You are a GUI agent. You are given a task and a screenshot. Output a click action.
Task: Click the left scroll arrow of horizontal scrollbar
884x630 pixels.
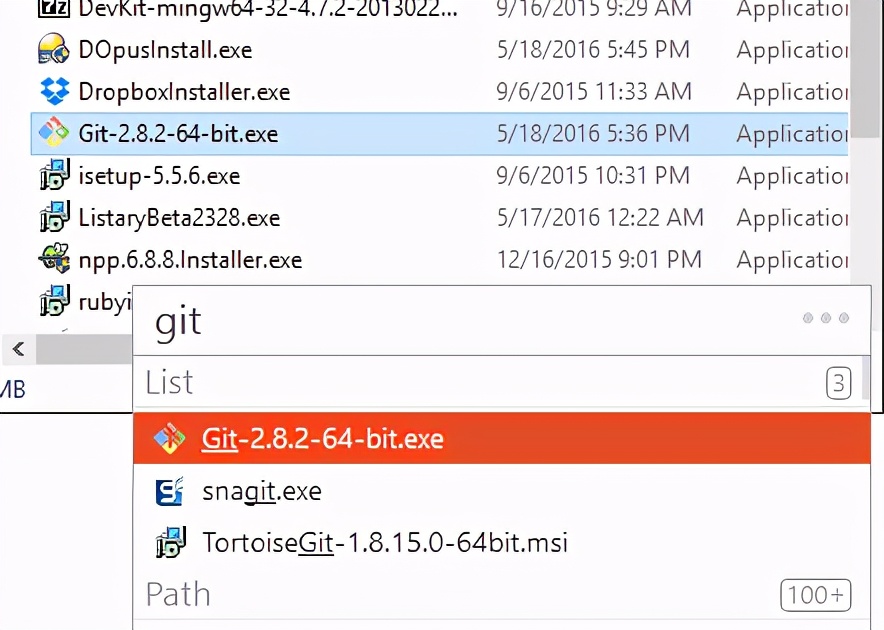[x=18, y=349]
